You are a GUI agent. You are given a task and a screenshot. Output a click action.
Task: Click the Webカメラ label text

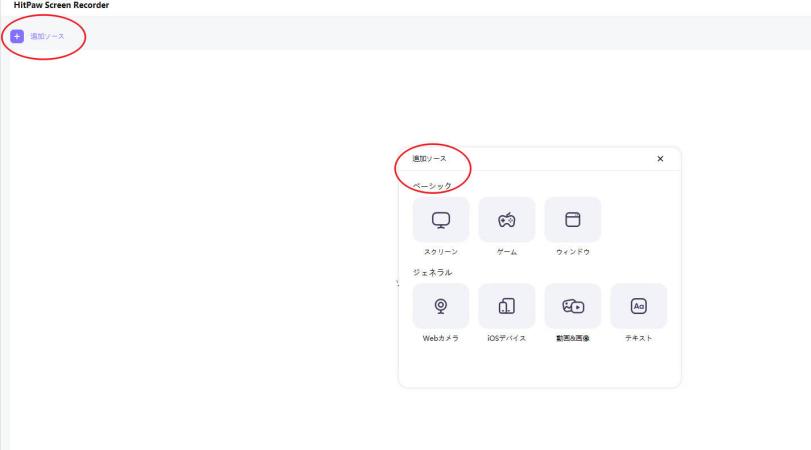click(441, 338)
